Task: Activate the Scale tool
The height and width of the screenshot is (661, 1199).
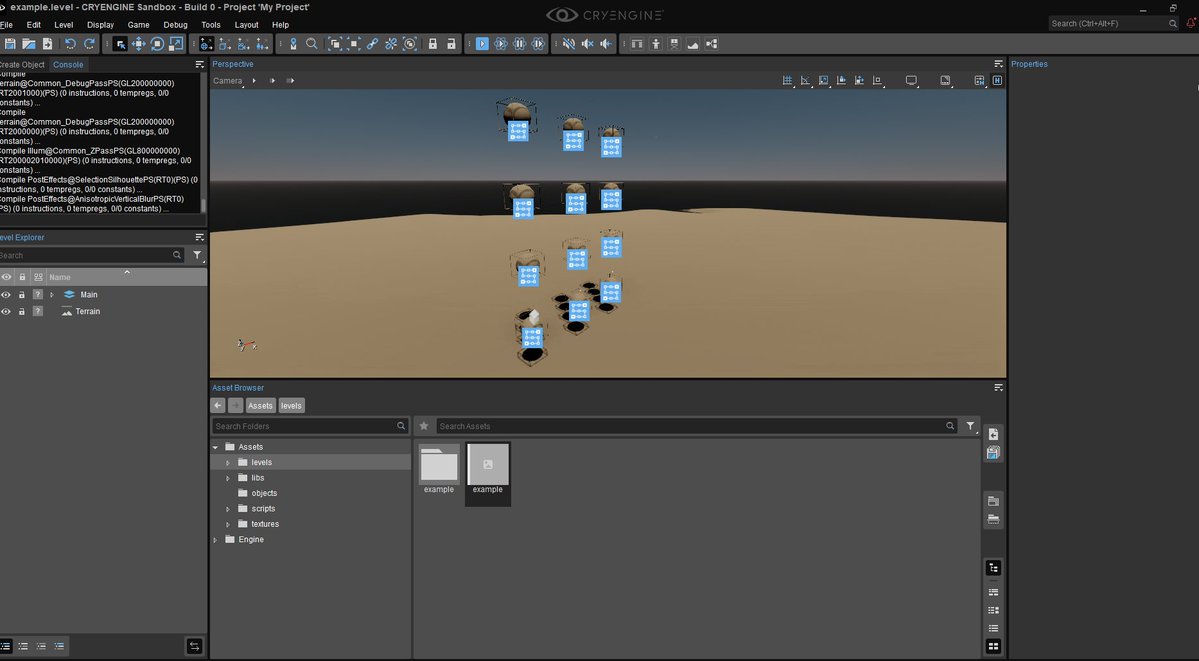Action: pos(176,44)
